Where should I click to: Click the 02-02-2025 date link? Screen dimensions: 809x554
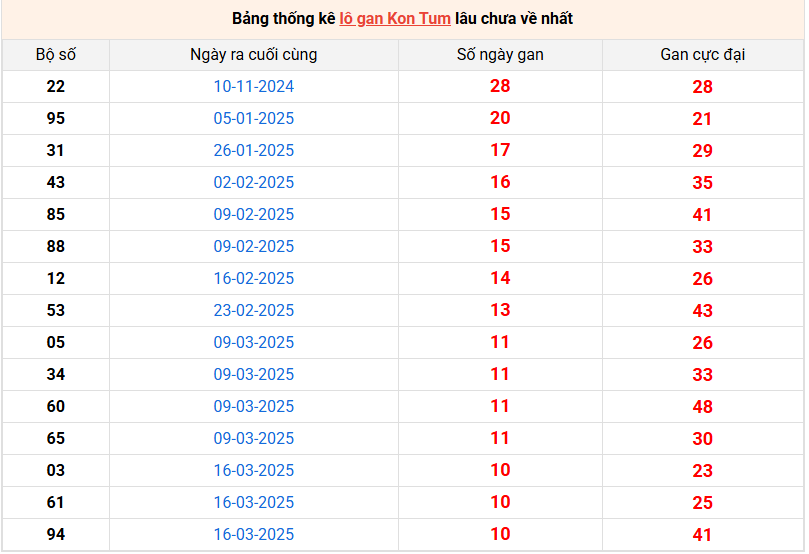[254, 183]
